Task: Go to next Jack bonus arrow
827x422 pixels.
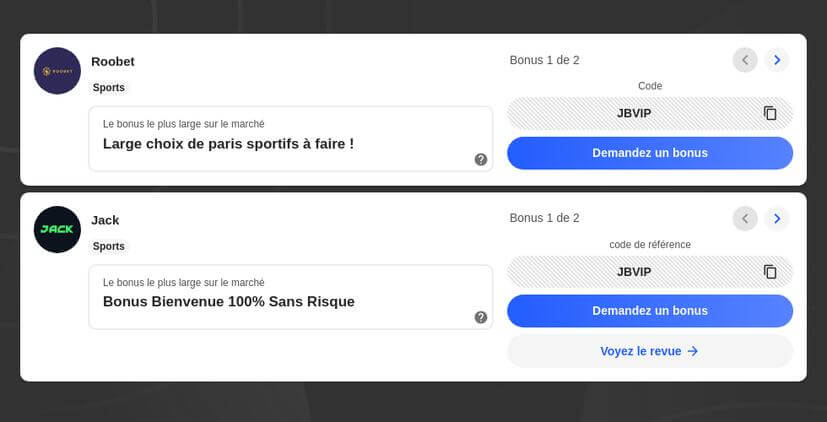Action: pyautogui.click(x=776, y=218)
